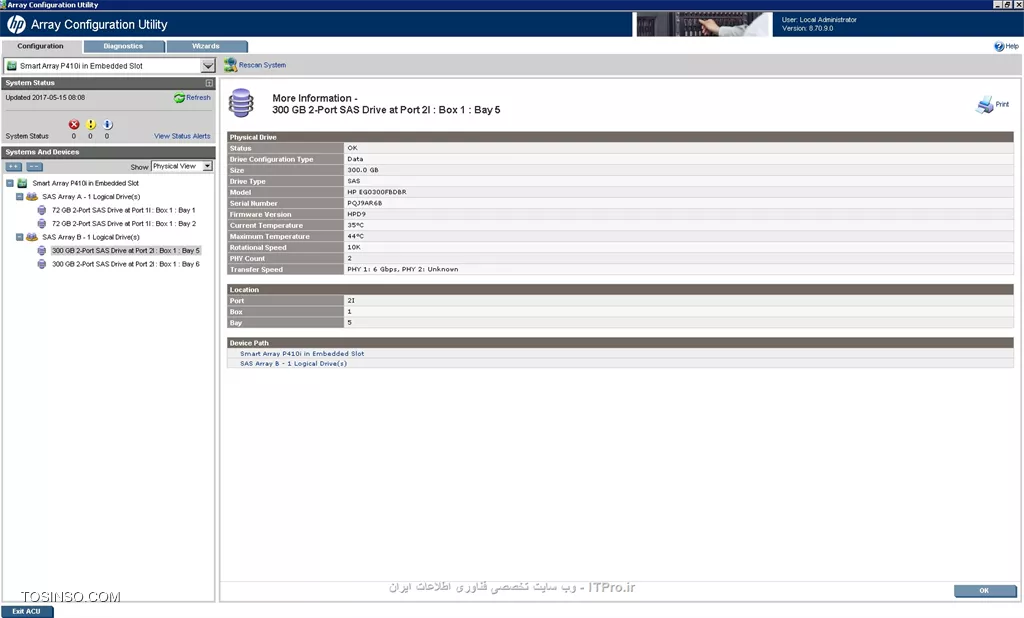Collapse the SAS Array B node

[x=20, y=237]
